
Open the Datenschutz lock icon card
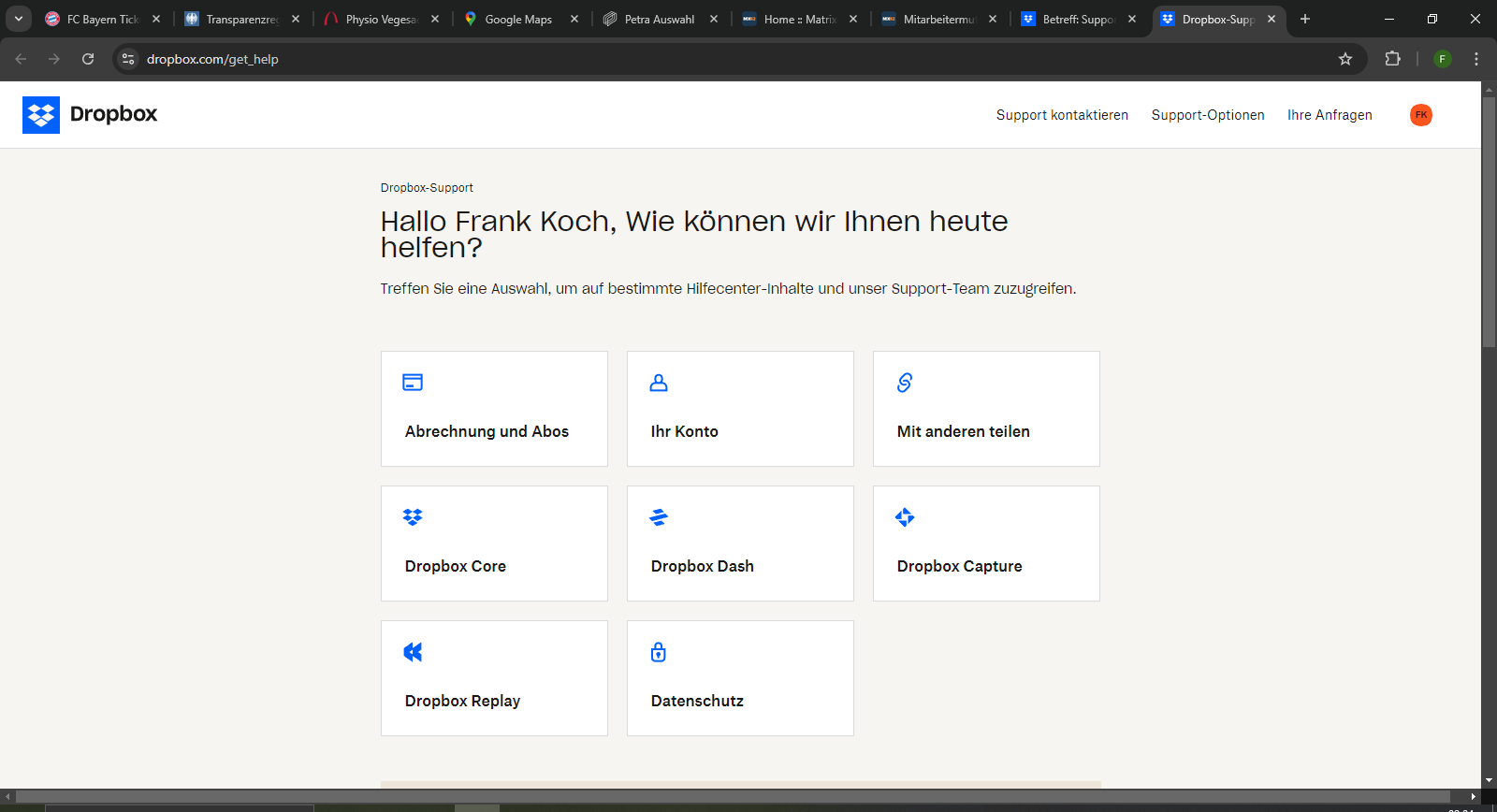[659, 652]
